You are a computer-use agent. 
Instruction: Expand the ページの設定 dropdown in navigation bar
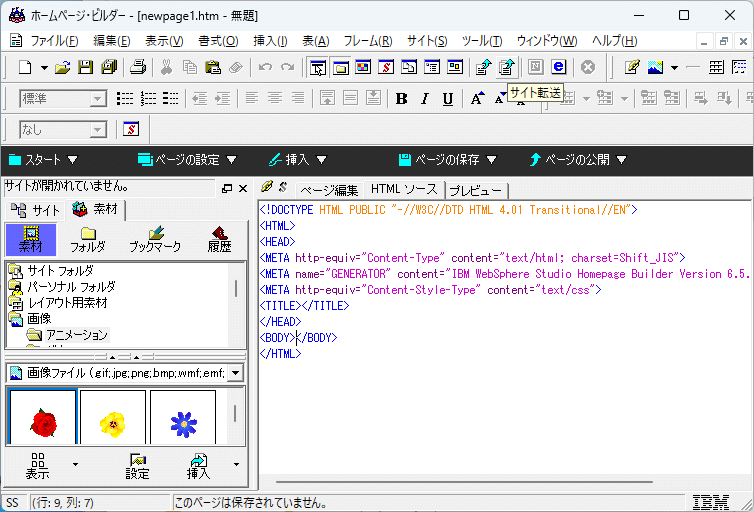coord(231,160)
